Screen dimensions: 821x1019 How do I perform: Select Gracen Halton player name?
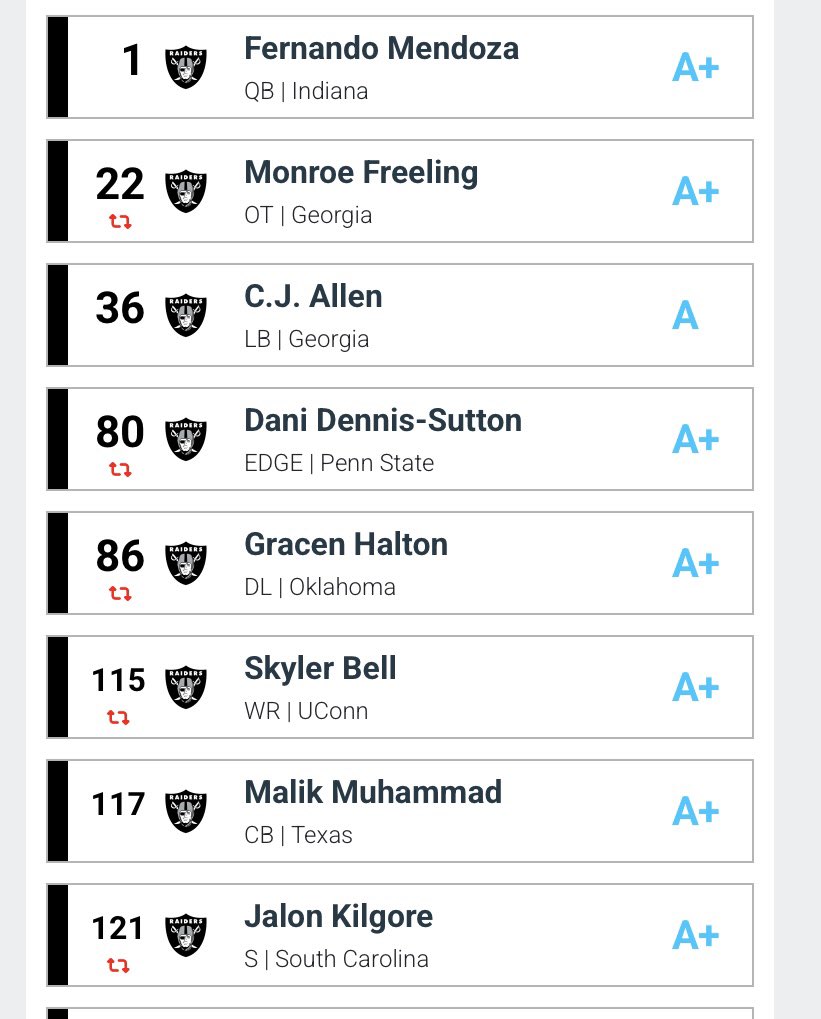pyautogui.click(x=346, y=544)
